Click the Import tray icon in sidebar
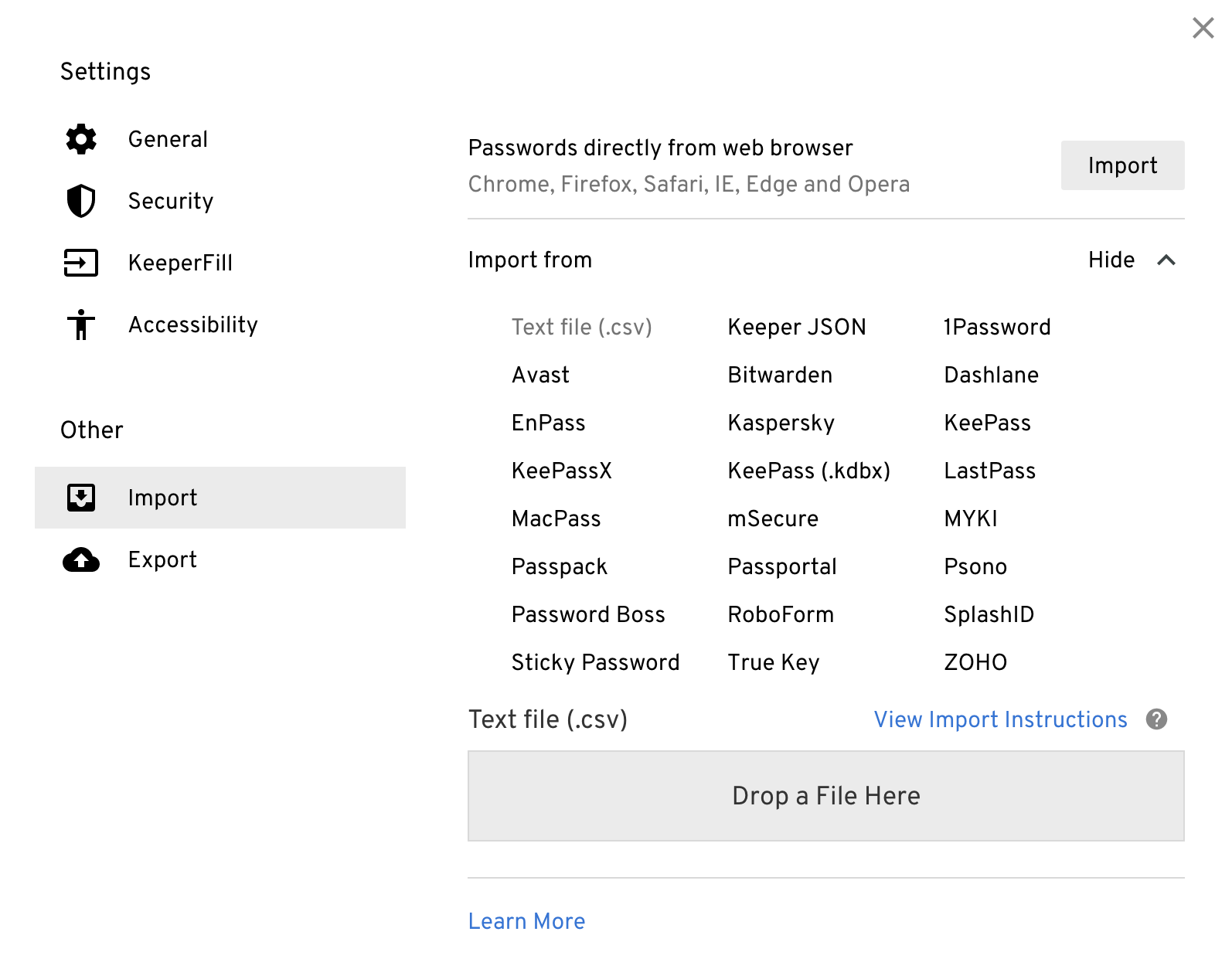Viewport: 1232px width, 969px height. [81, 498]
